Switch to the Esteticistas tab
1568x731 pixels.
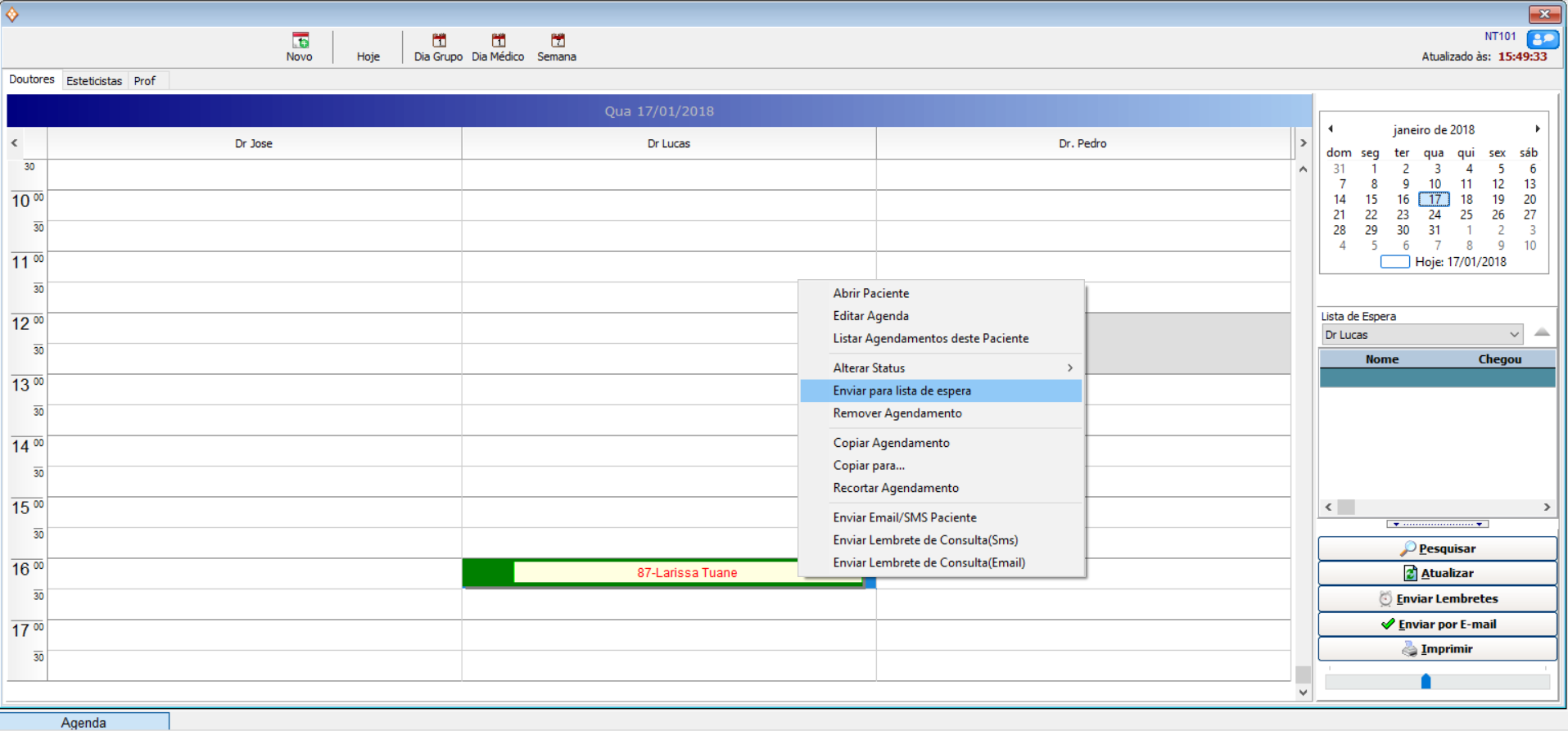94,81
